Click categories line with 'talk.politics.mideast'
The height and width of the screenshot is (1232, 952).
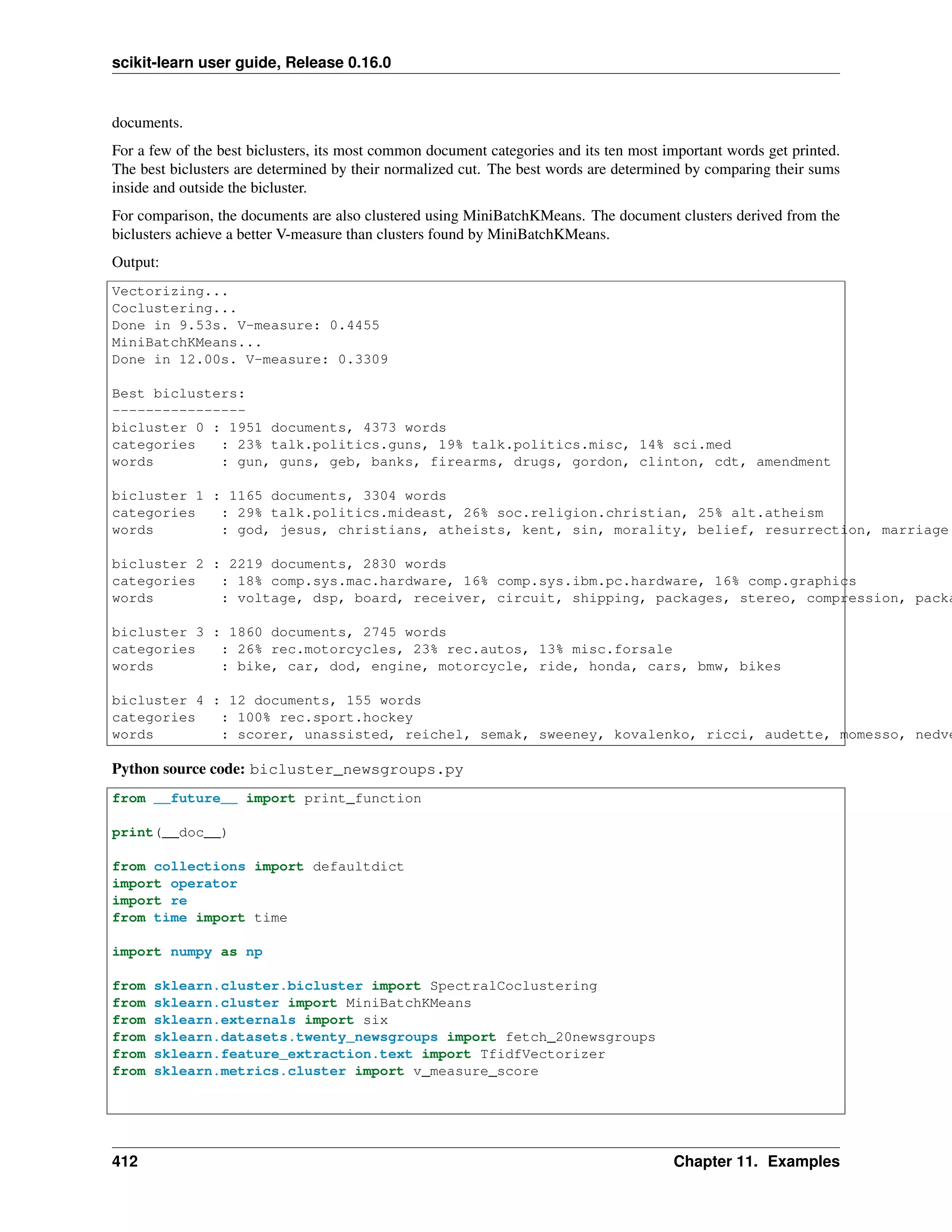pos(468,513)
